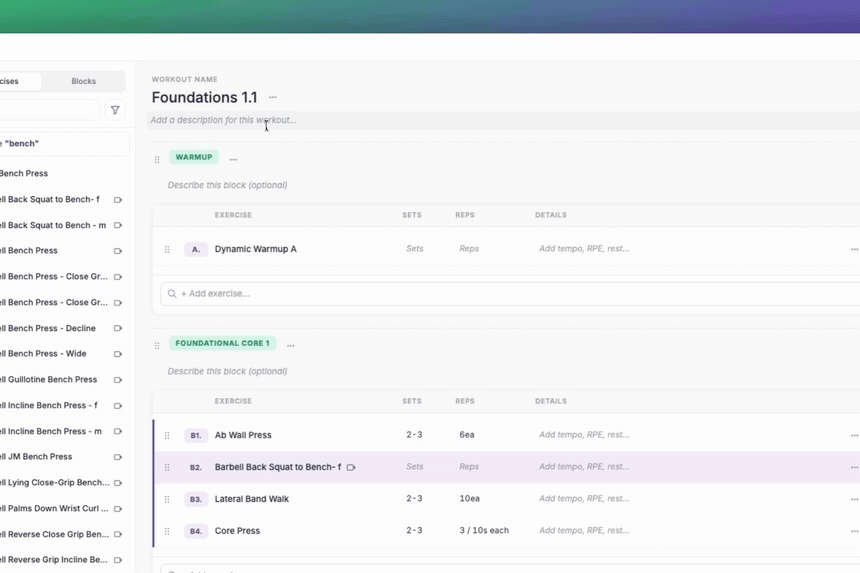Open the exercise filter funnel icon
The image size is (860, 573).
115,110
